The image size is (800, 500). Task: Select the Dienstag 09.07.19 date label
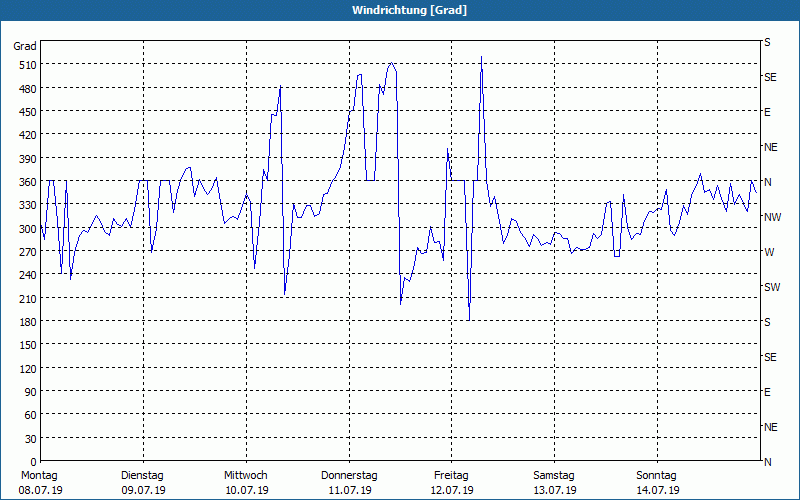tap(143, 483)
